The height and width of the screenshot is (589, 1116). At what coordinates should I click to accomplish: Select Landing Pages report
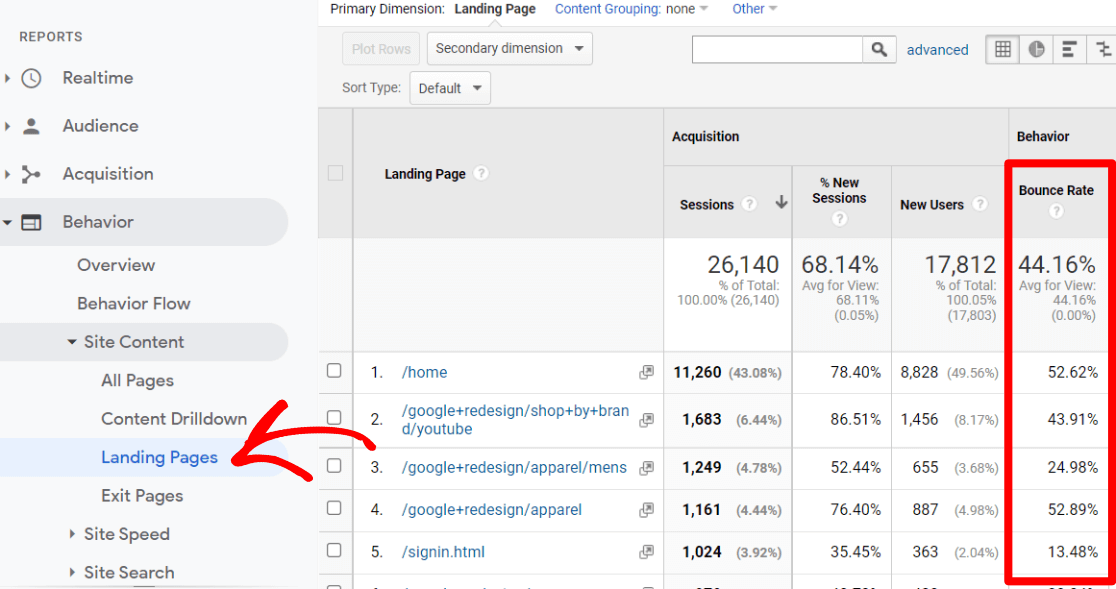(x=159, y=457)
